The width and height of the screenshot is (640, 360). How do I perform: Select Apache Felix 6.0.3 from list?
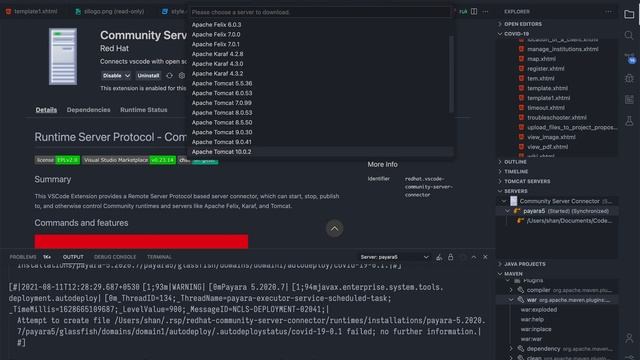[321, 25]
